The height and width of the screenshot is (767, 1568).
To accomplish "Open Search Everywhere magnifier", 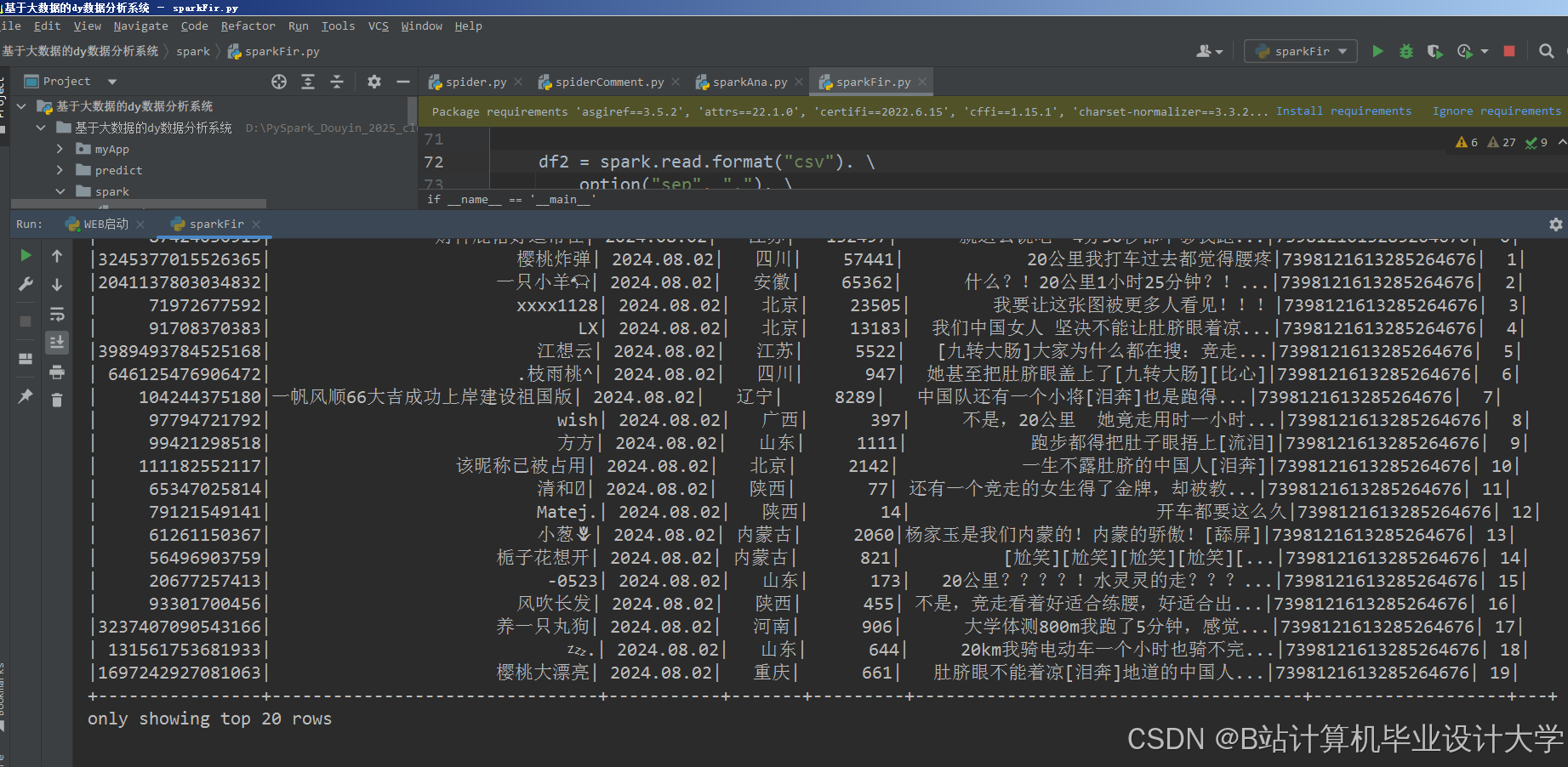I will click(x=1548, y=51).
